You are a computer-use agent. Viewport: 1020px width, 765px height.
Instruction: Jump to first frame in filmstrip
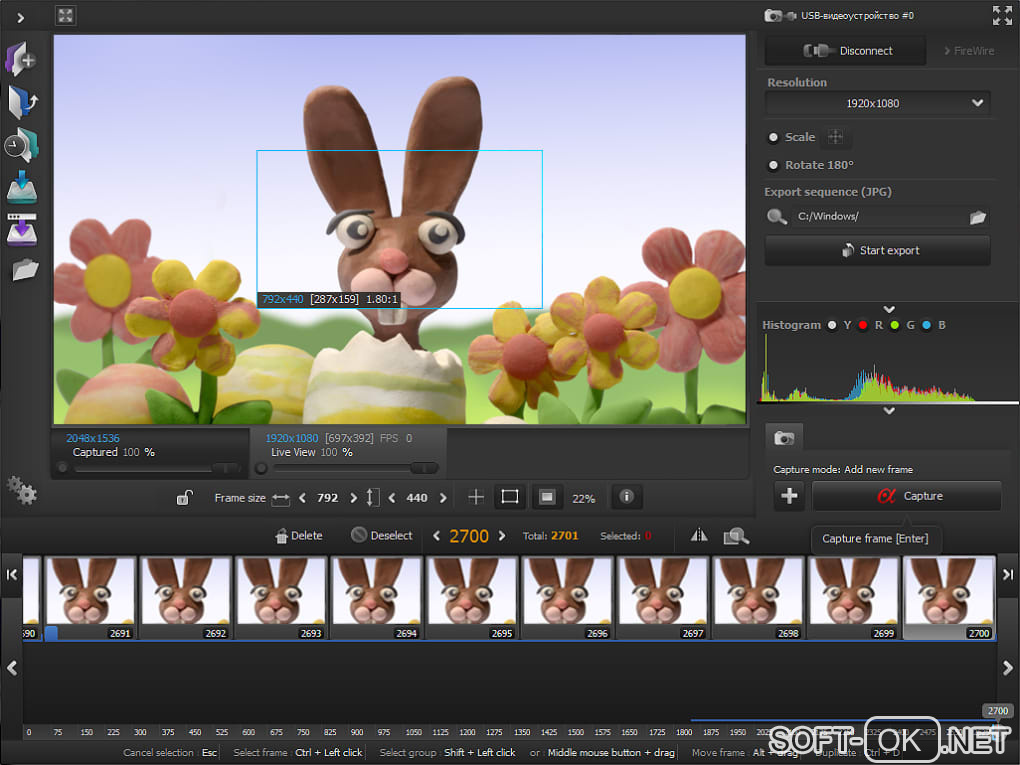coord(12,574)
